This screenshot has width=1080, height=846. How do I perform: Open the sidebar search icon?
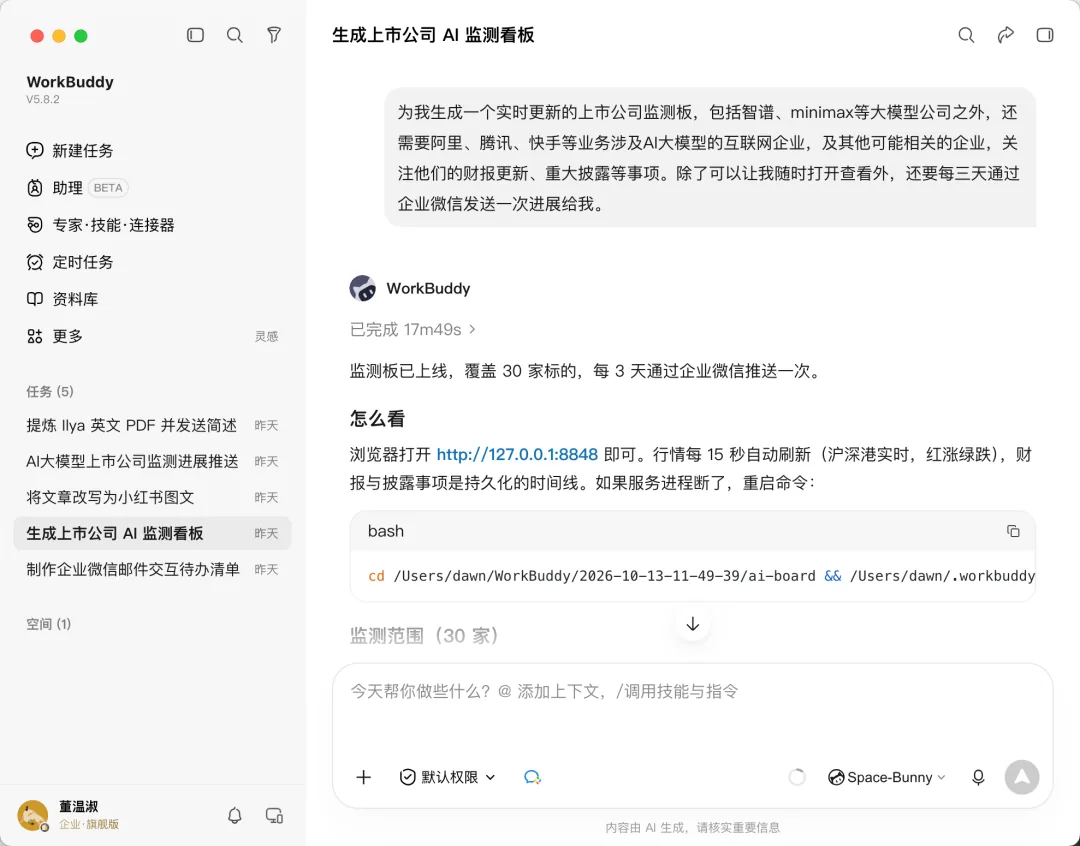[235, 35]
